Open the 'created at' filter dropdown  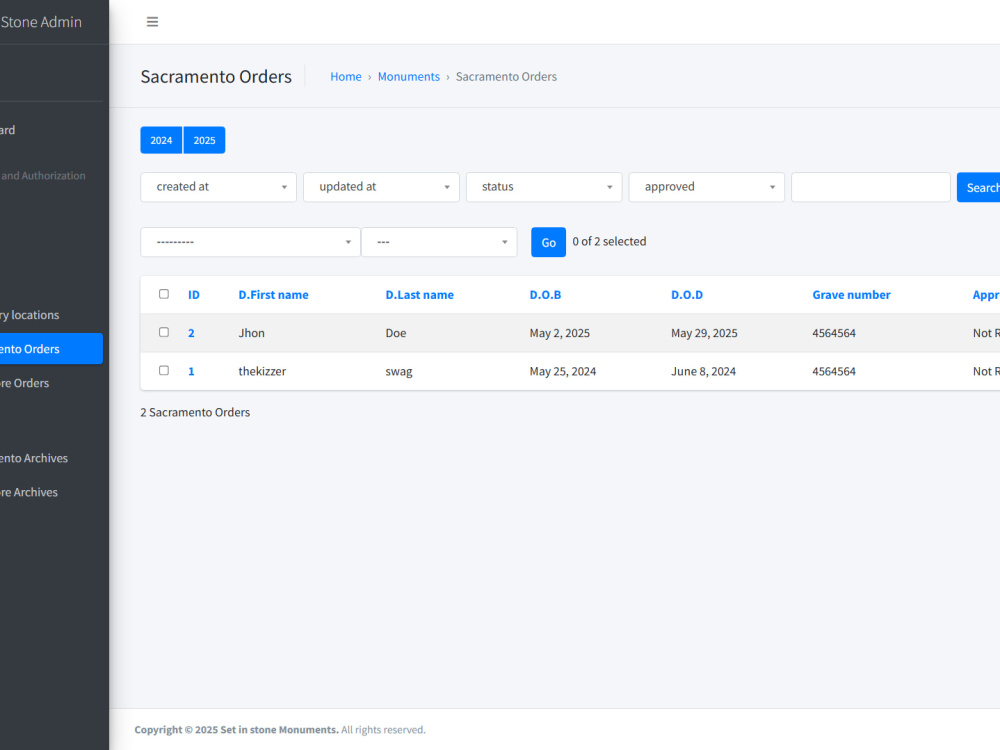218,187
